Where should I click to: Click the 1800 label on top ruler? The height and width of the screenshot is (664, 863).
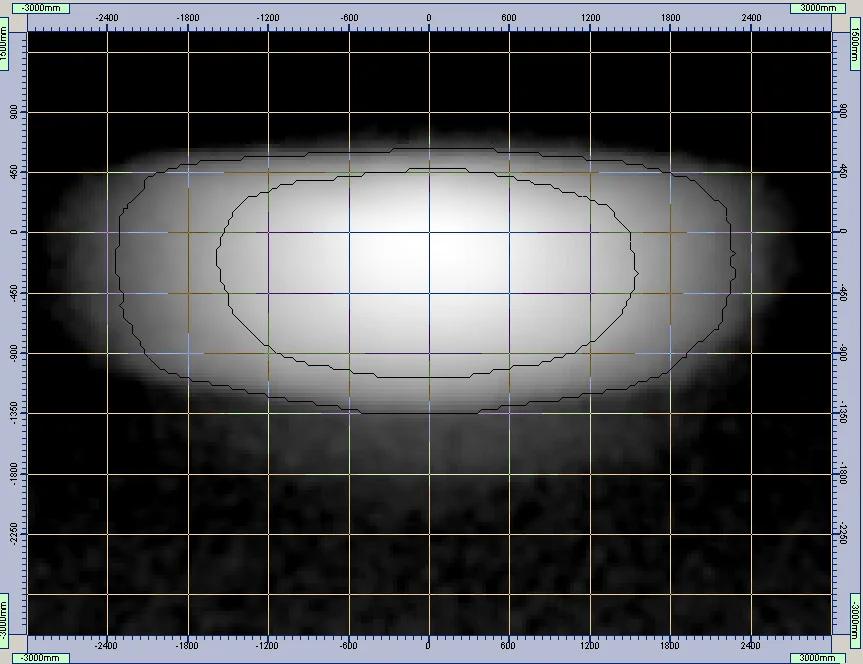tap(671, 18)
